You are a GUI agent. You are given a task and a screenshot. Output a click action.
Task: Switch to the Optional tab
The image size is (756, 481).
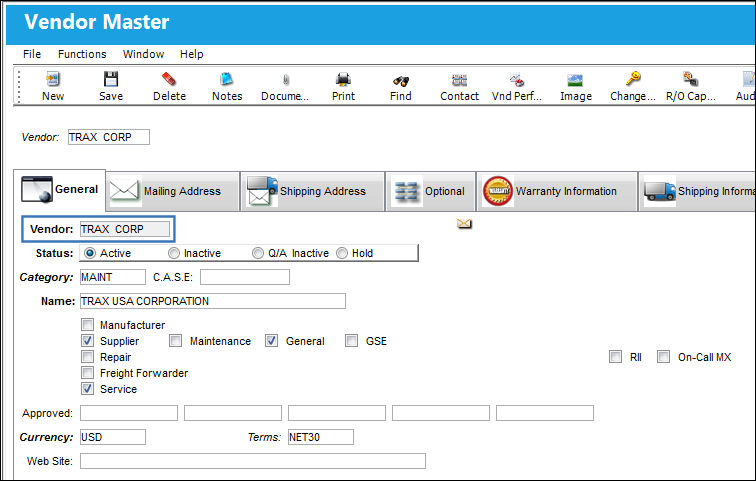pyautogui.click(x=431, y=191)
